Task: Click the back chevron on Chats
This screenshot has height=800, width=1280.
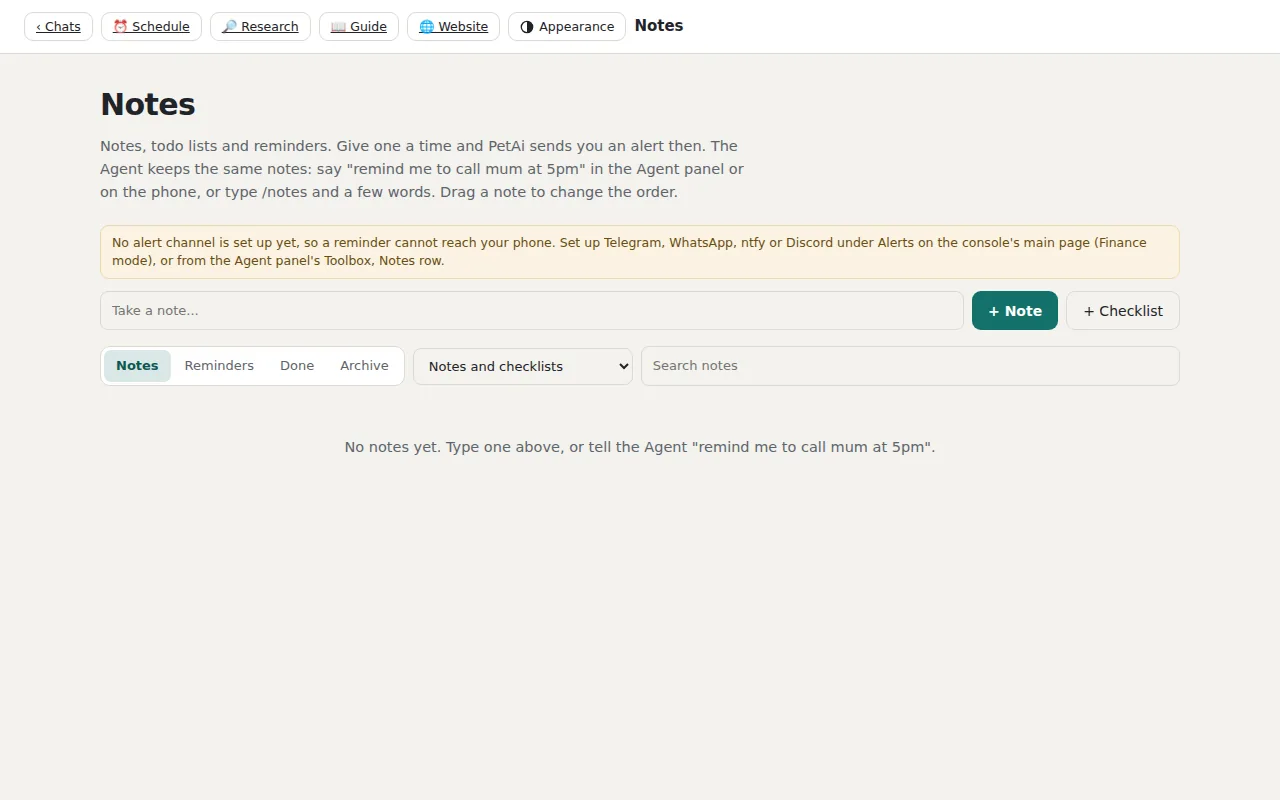Action: pyautogui.click(x=38, y=27)
